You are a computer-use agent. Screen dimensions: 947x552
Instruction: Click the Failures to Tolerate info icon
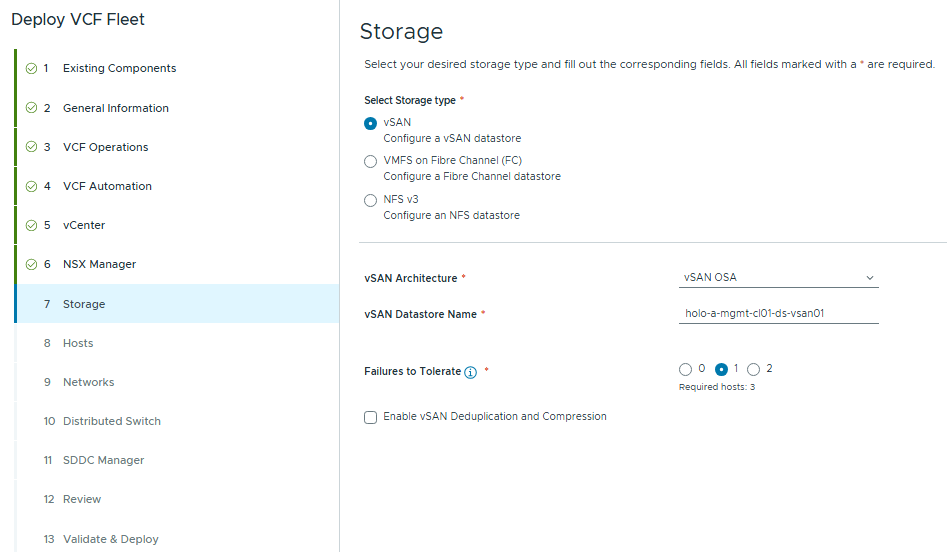coord(471,372)
